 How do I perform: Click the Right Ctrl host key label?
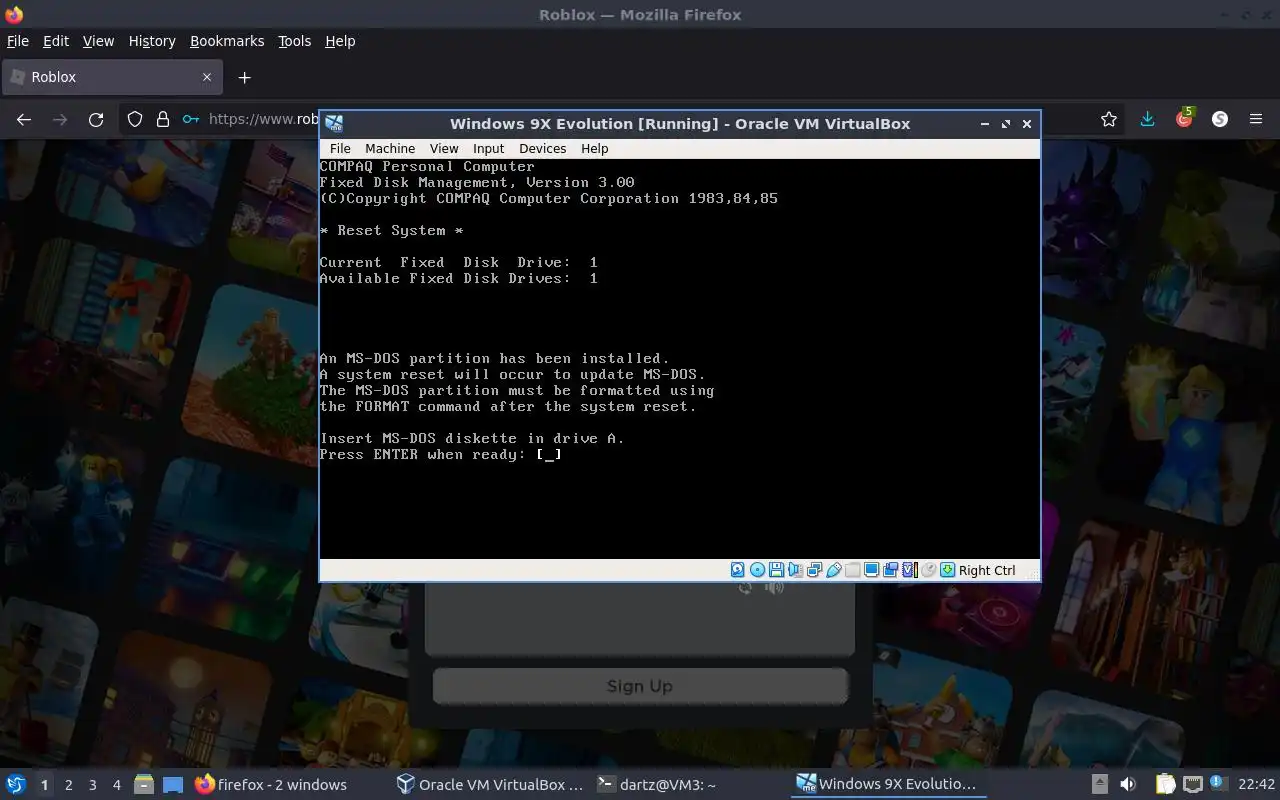[987, 570]
